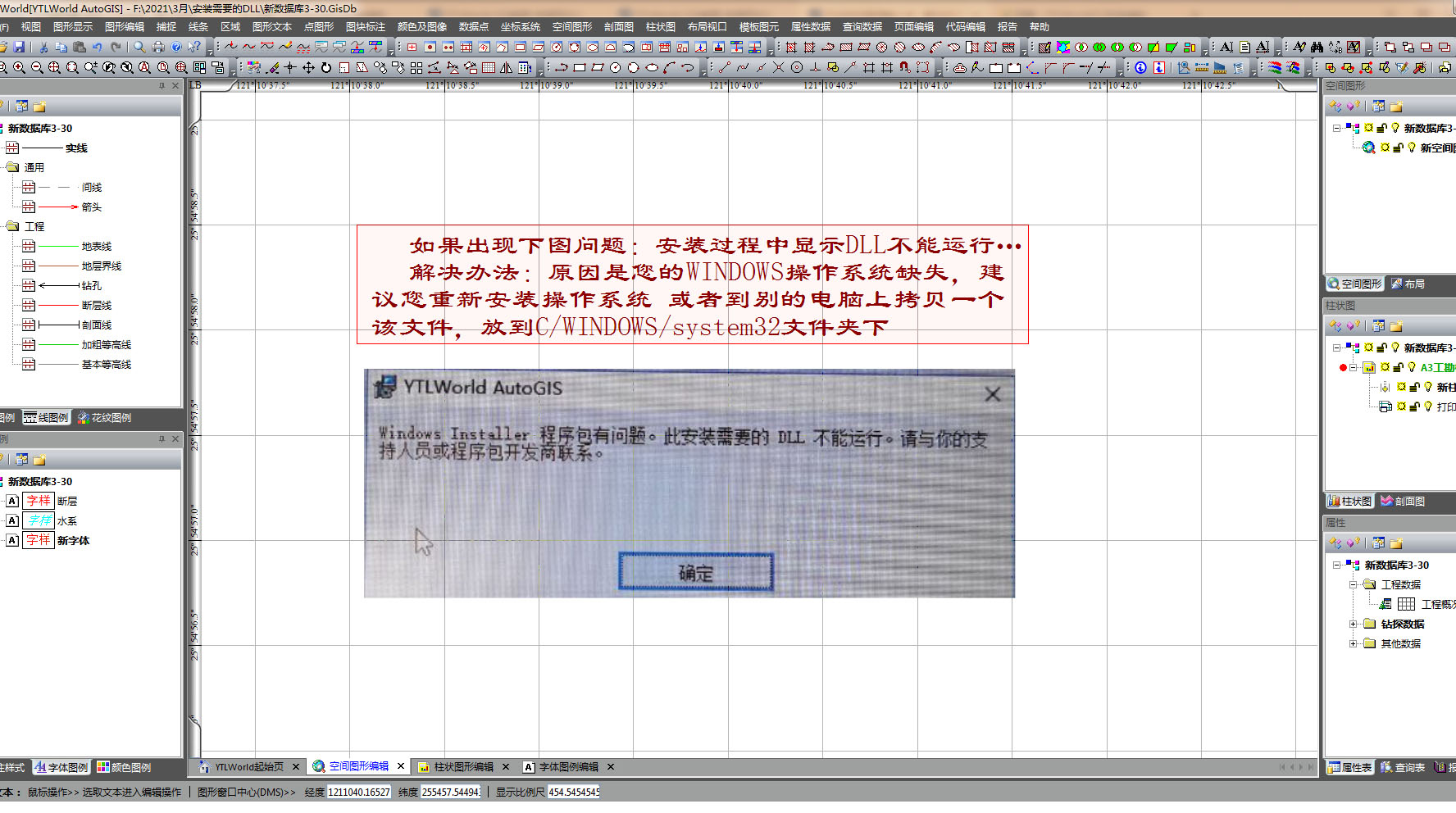
Task: Toggle lock icon on 新空间 layer
Action: (x=1399, y=148)
